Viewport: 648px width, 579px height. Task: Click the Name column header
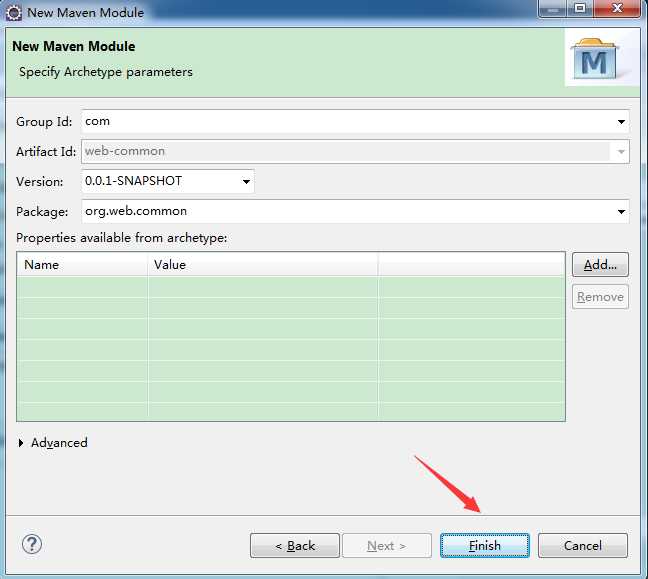click(x=82, y=264)
